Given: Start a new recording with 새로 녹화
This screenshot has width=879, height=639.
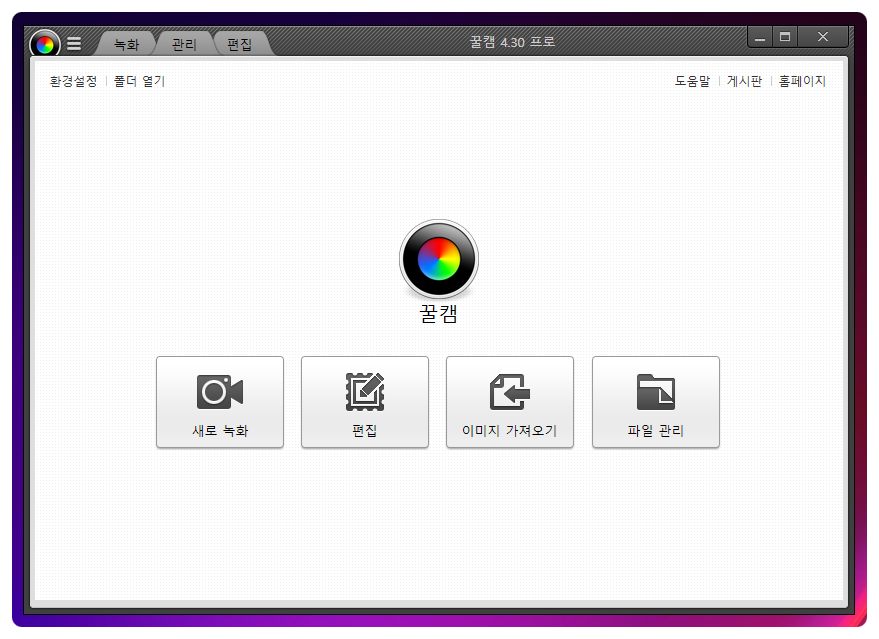Looking at the screenshot, I should (x=220, y=402).
